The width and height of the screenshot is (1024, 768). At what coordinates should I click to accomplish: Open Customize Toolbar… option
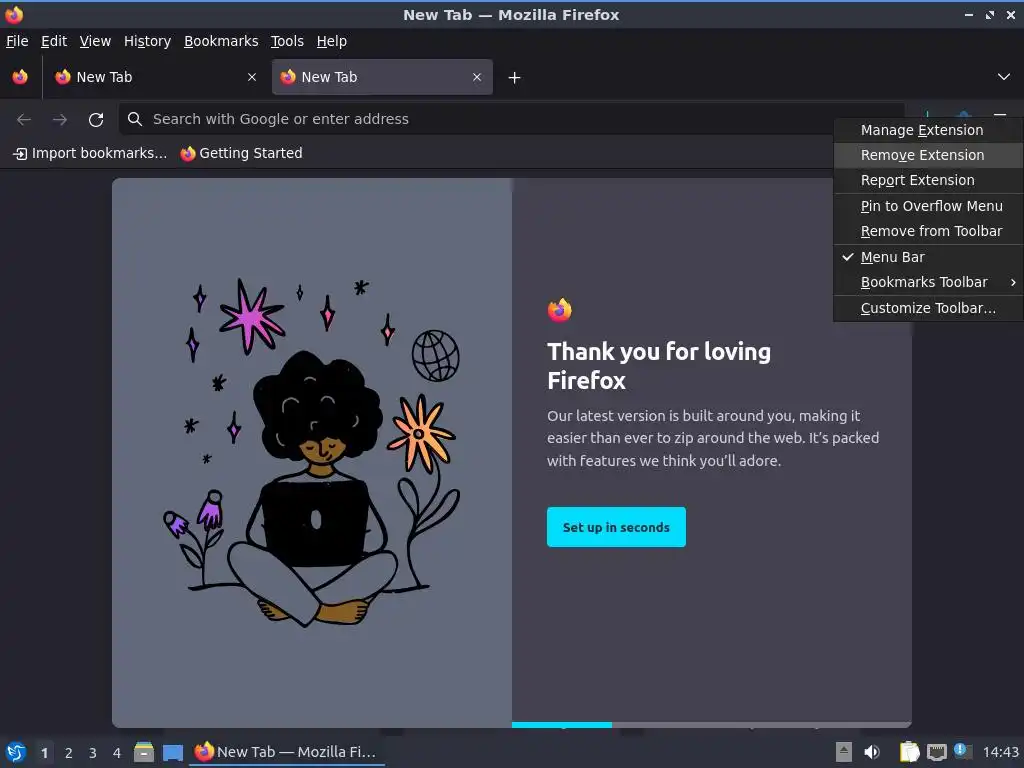click(x=929, y=308)
